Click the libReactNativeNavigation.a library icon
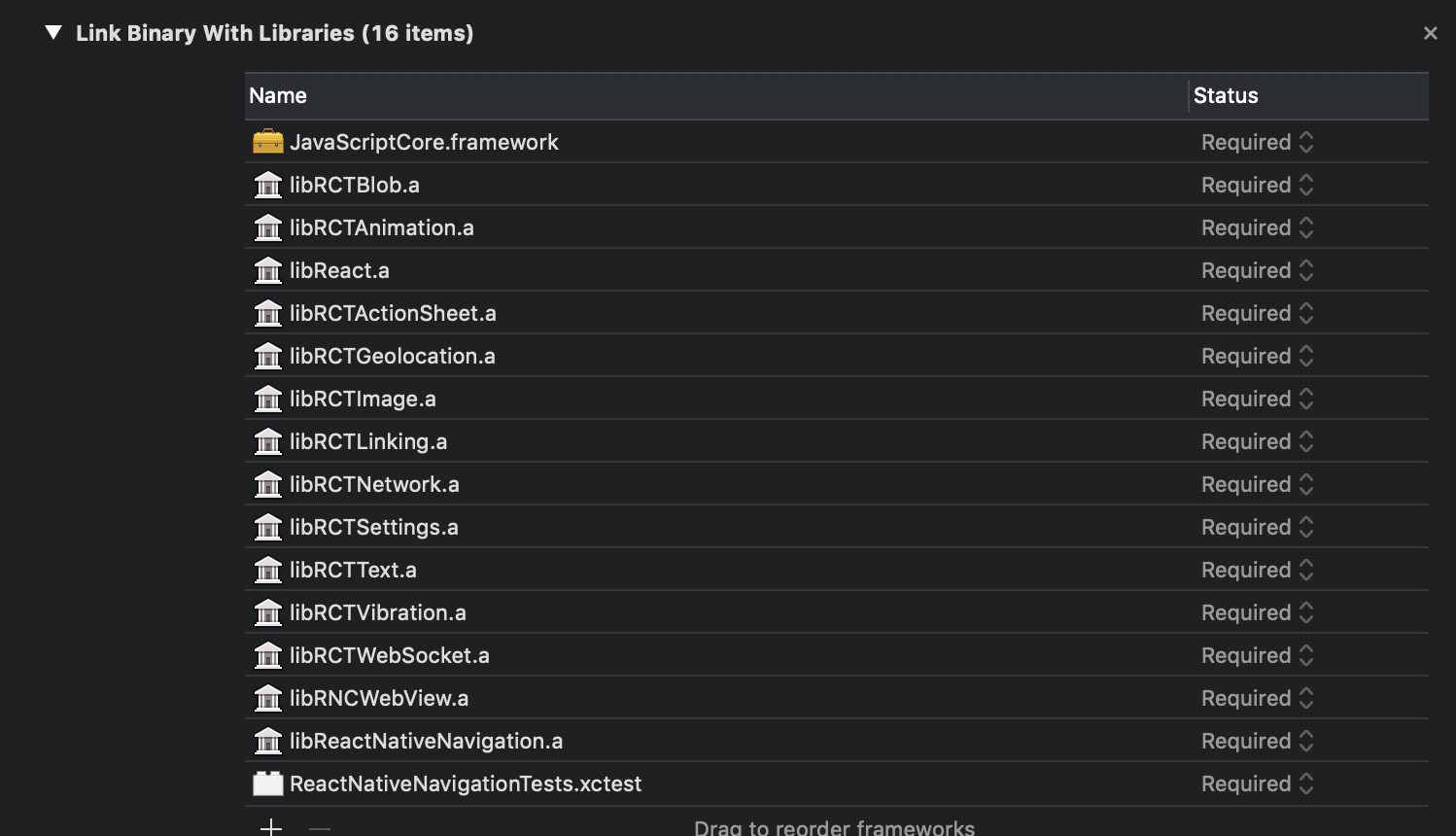This screenshot has width=1456, height=836. click(x=267, y=741)
